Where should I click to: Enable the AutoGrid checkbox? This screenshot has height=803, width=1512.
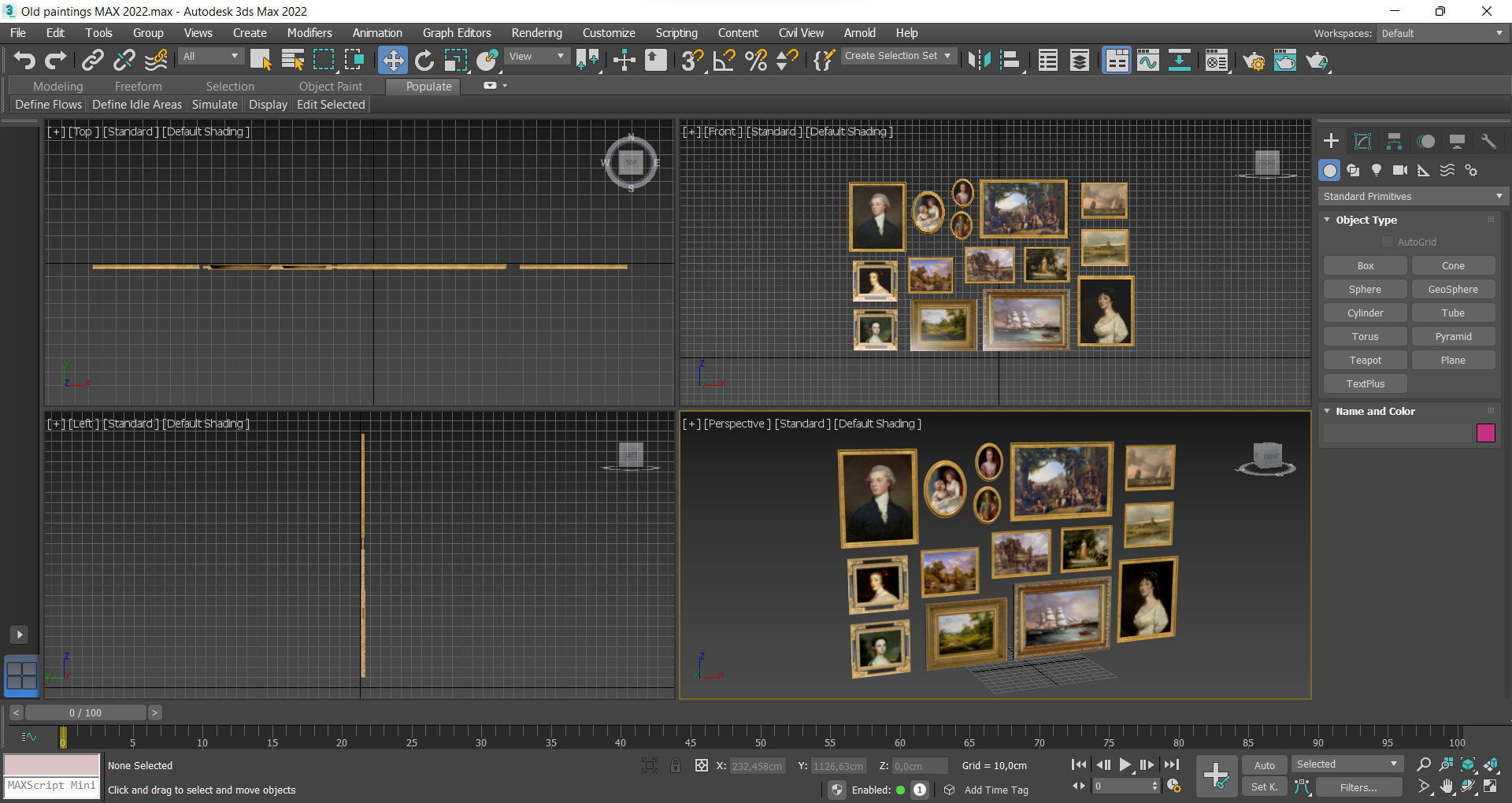coord(1388,242)
